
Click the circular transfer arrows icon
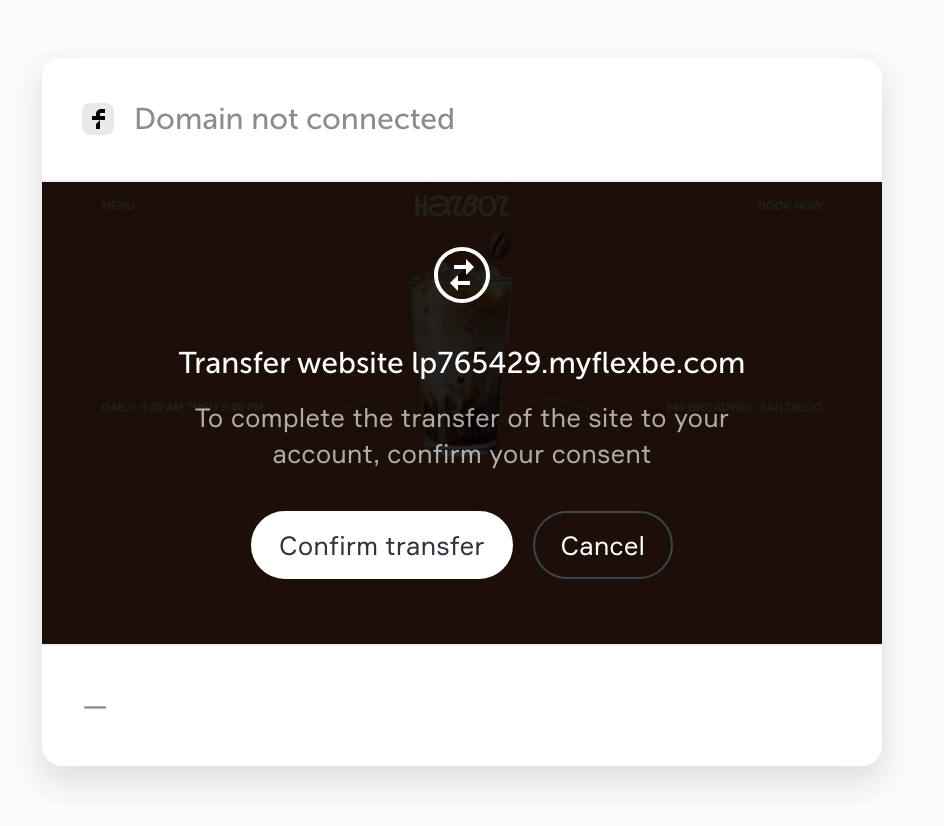pyautogui.click(x=462, y=275)
